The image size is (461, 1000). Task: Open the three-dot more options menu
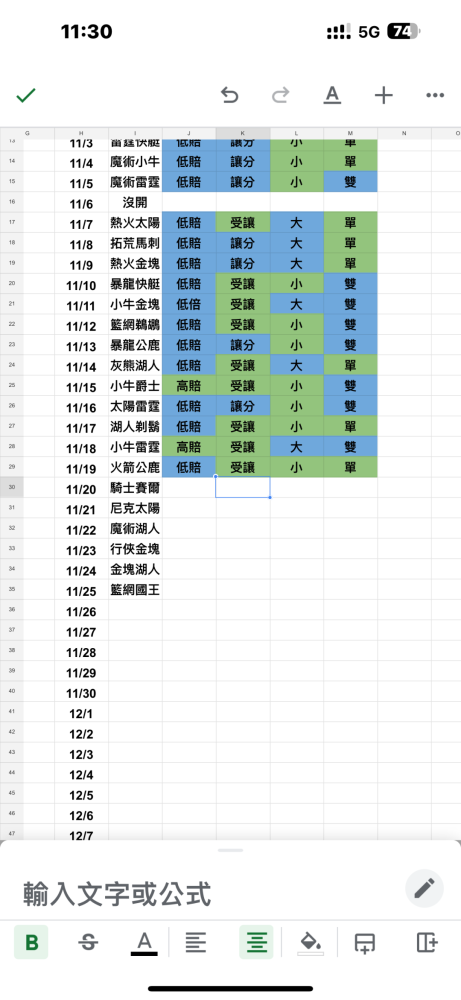click(x=435, y=96)
